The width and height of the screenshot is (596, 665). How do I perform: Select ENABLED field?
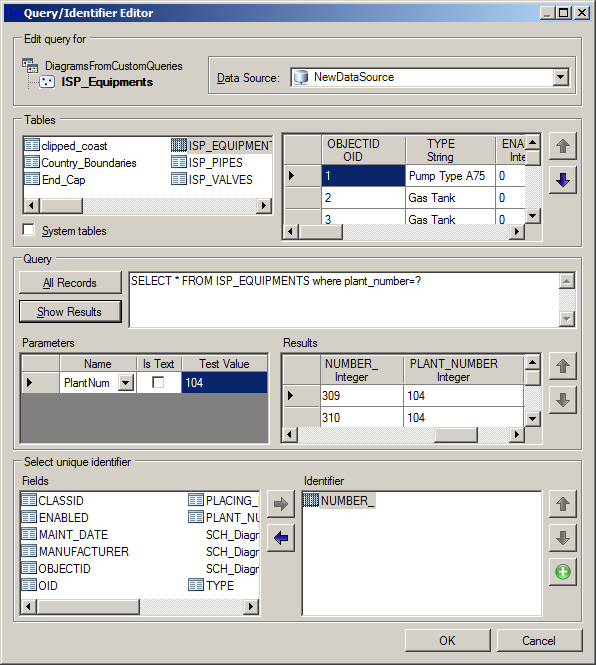[55, 517]
